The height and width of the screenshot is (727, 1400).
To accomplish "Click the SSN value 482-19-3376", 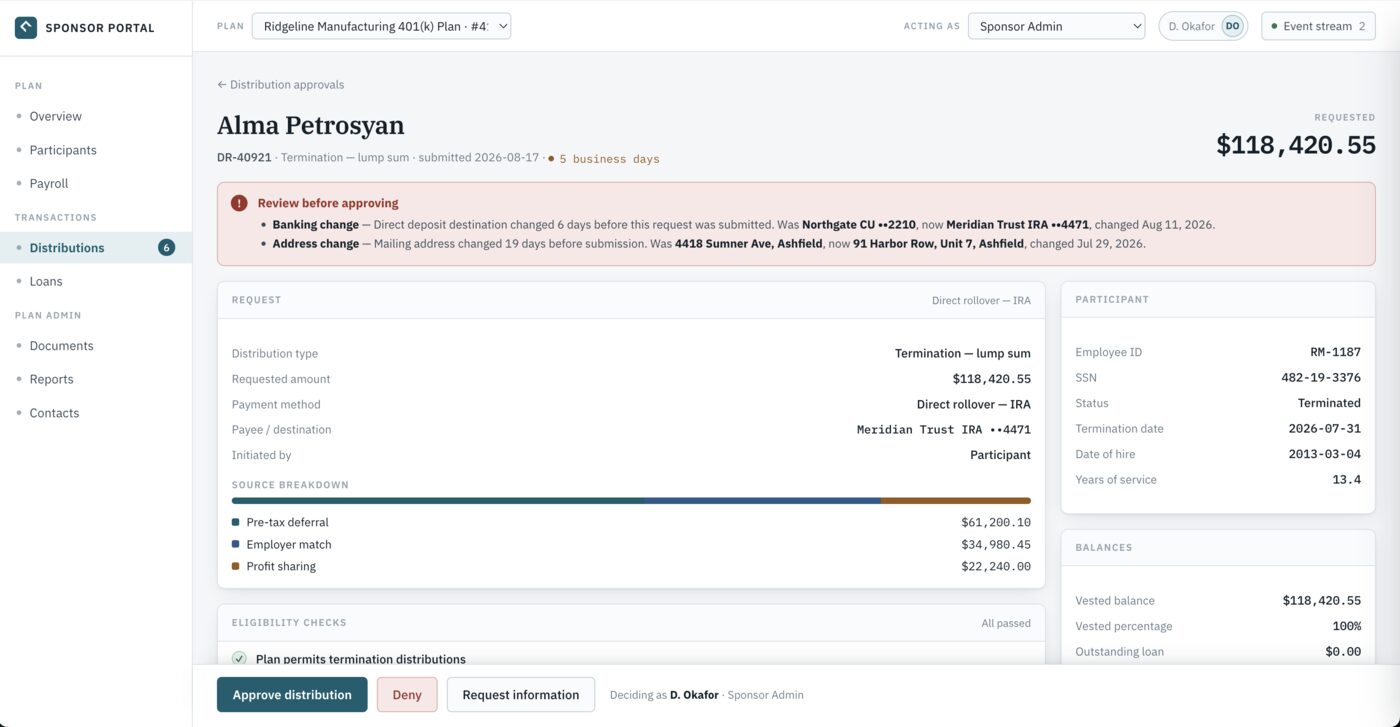I will coord(1321,377).
